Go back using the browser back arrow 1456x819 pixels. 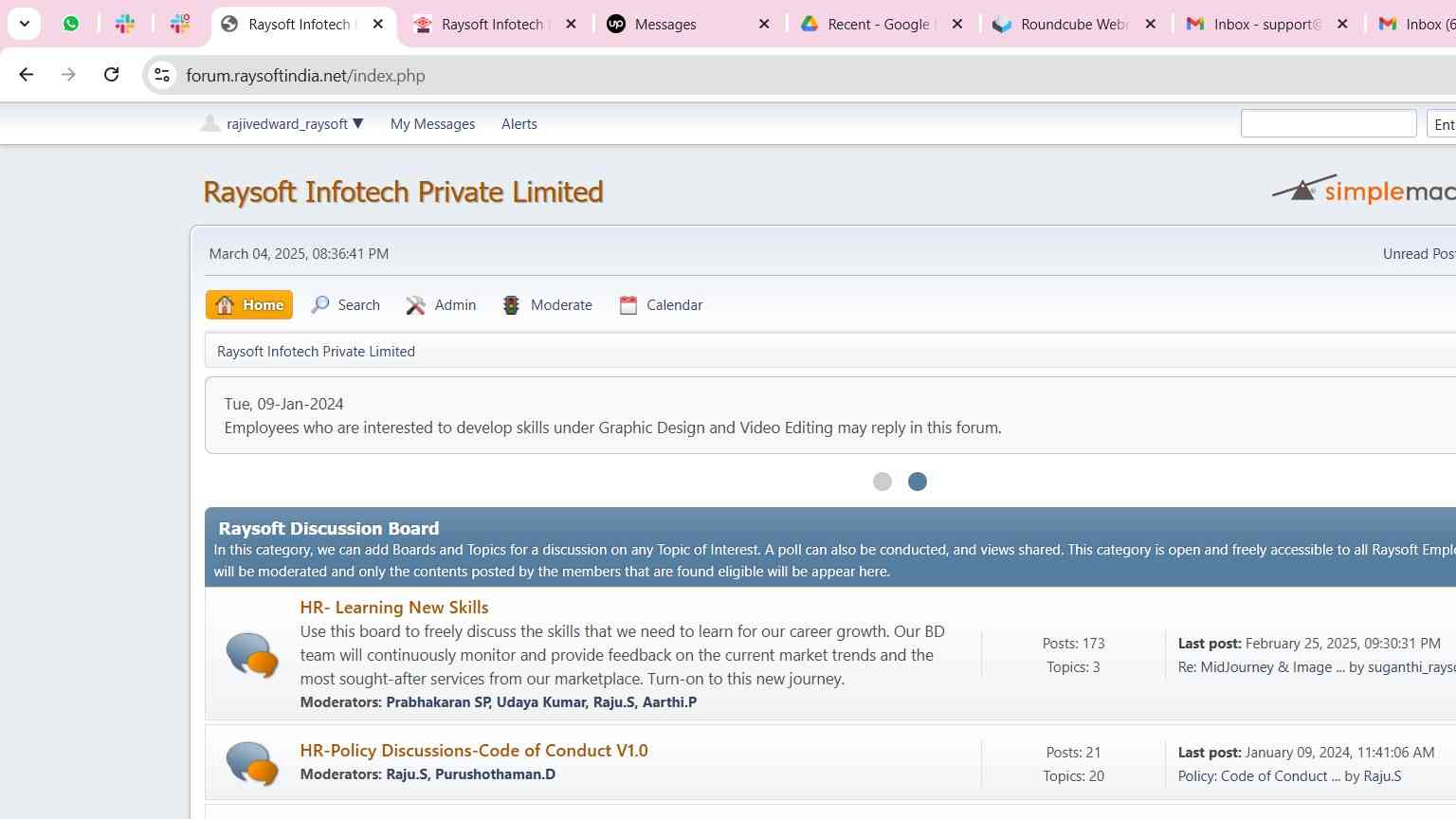[27, 75]
